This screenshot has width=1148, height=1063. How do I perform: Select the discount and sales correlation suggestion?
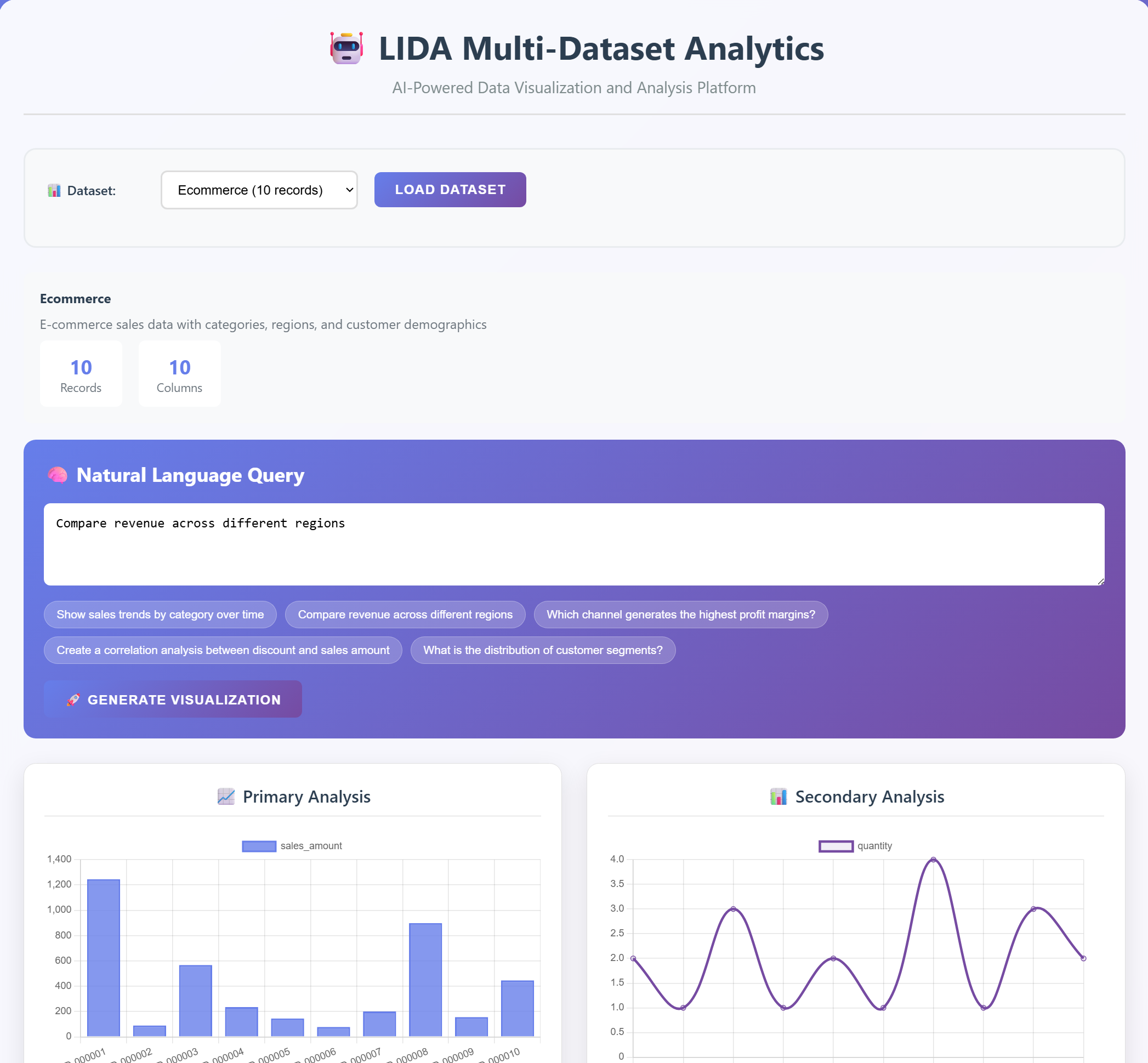coord(223,650)
